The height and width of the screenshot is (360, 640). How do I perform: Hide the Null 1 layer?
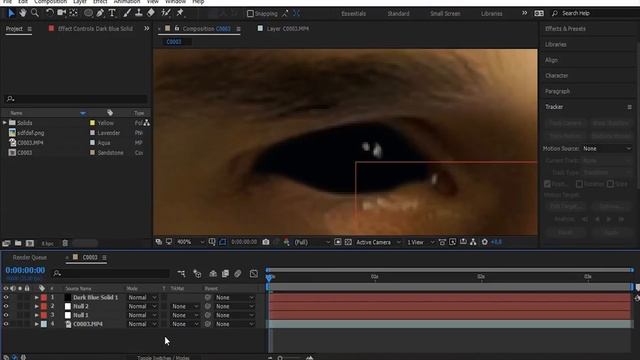pos(6,315)
